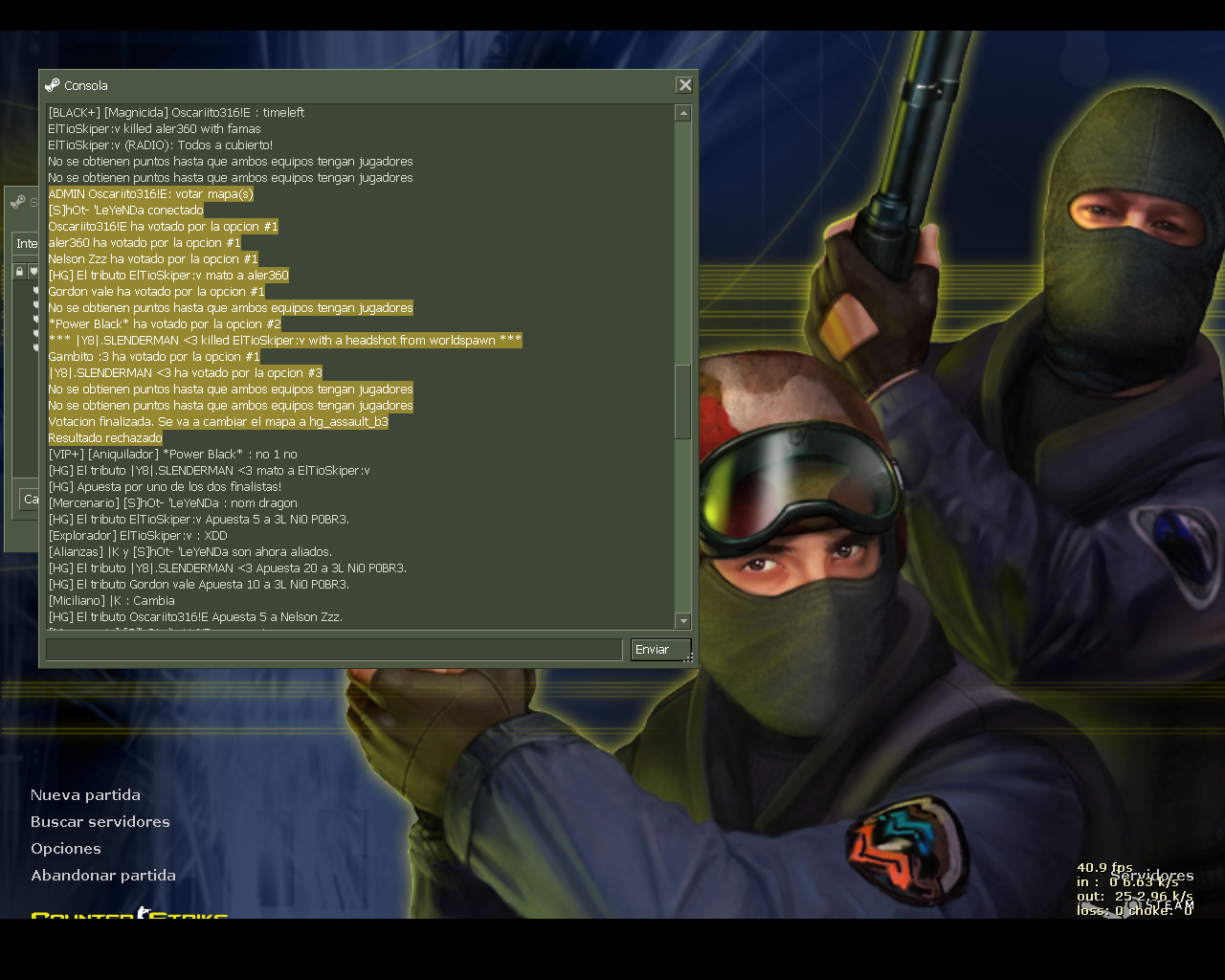This screenshot has height=980, width=1225.
Task: Click line '[Mercenario] [S]hOt- 'LeYeNDa : nom dragon'
Action: pyautogui.click(x=172, y=503)
